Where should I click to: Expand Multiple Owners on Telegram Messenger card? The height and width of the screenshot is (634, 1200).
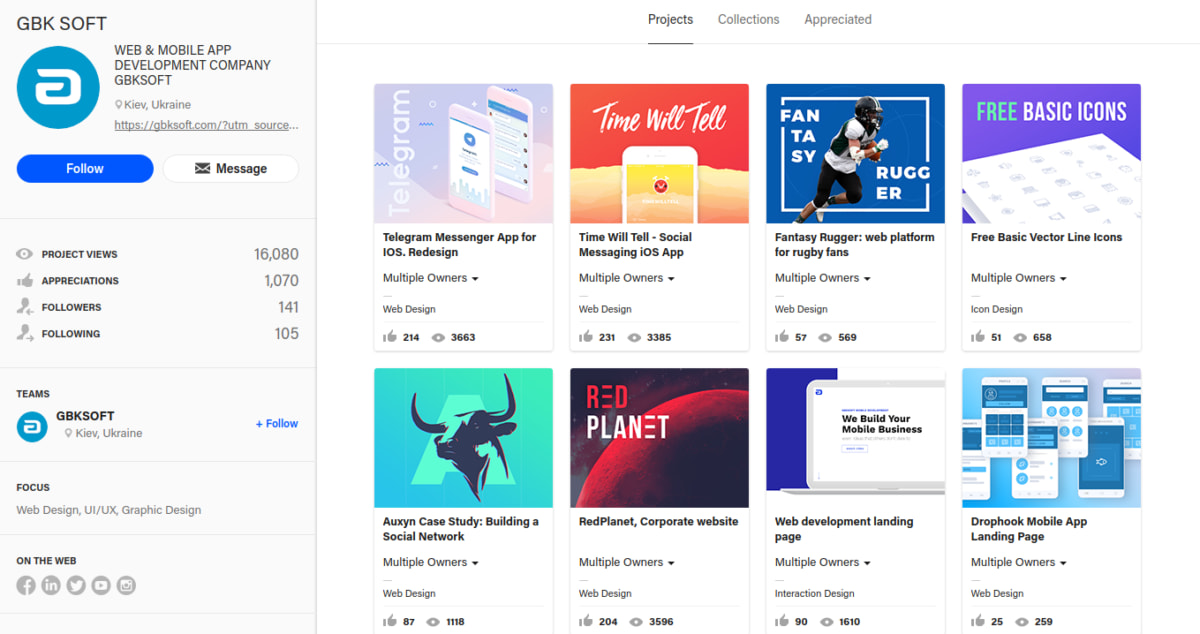tap(431, 278)
